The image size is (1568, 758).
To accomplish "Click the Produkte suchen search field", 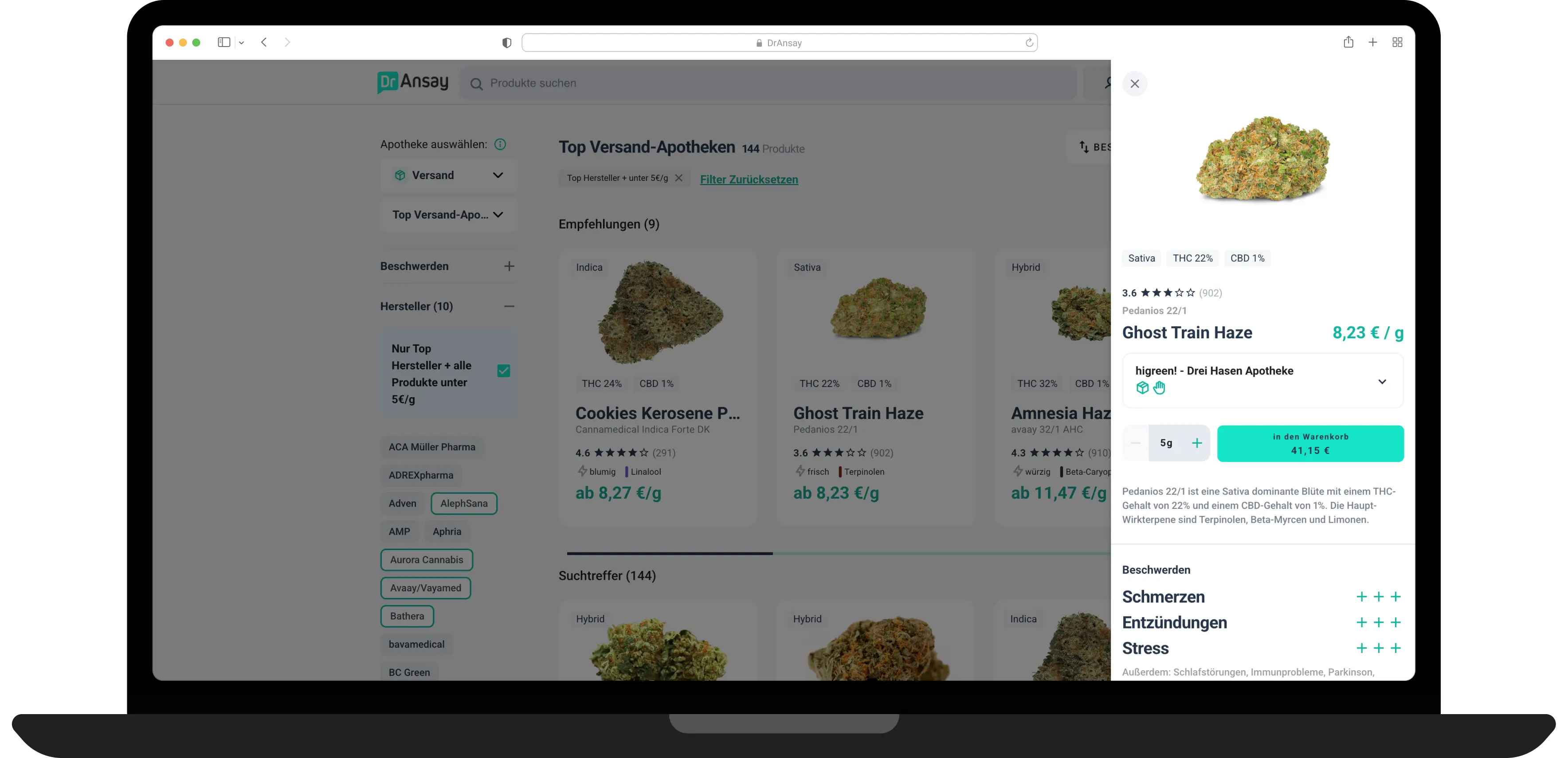I will [767, 83].
